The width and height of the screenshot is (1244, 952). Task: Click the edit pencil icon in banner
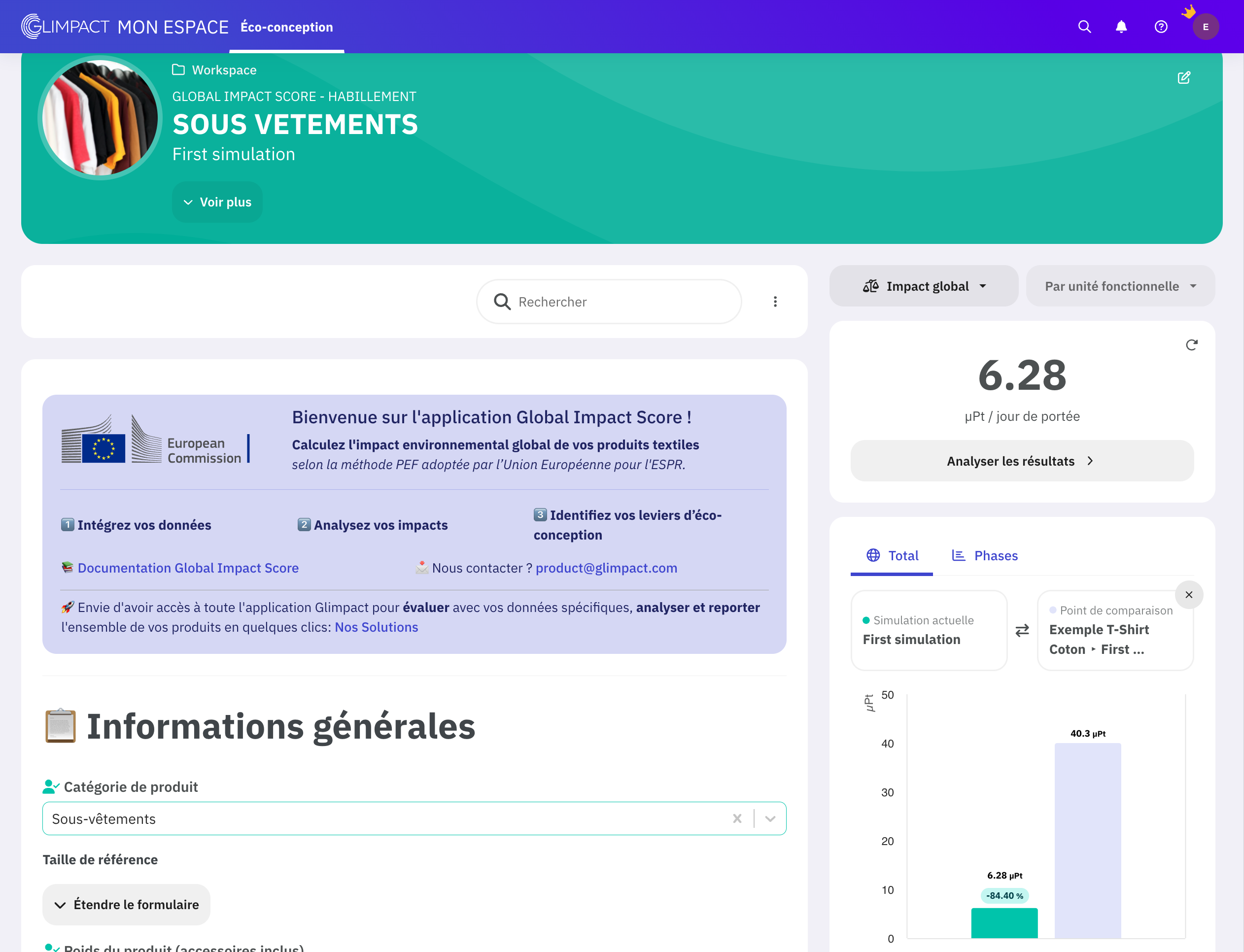(x=1183, y=78)
